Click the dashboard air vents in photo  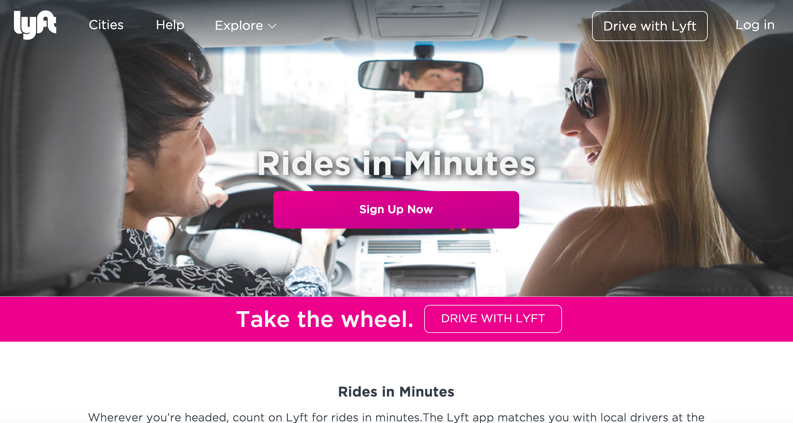(429, 246)
